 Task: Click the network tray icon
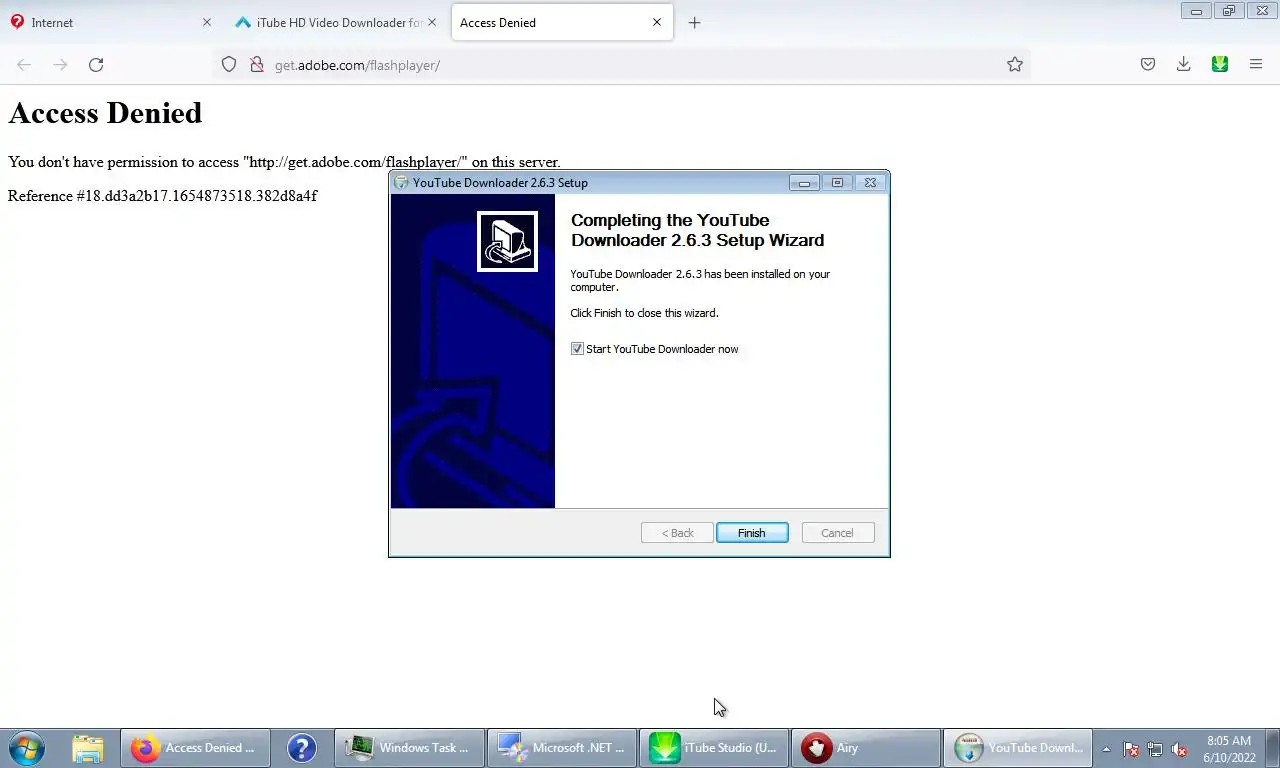[x=1155, y=749]
